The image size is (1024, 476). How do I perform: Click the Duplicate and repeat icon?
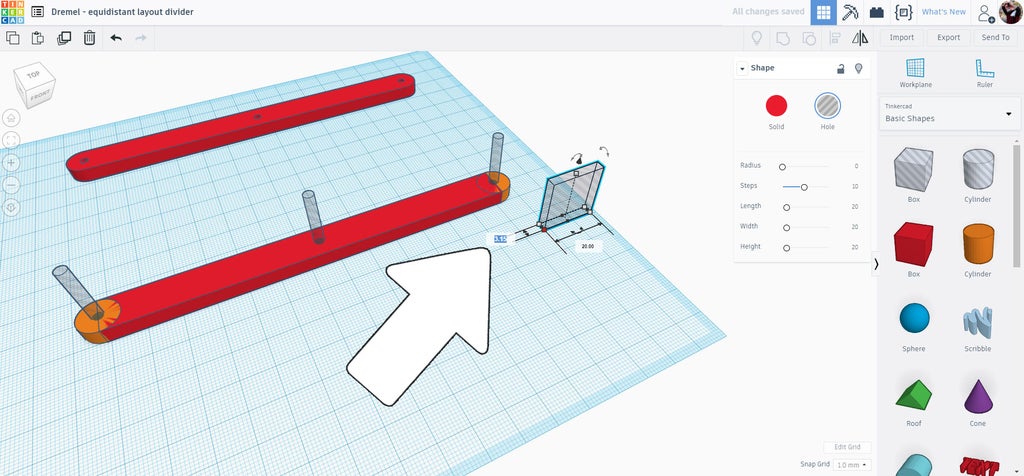tap(64, 38)
